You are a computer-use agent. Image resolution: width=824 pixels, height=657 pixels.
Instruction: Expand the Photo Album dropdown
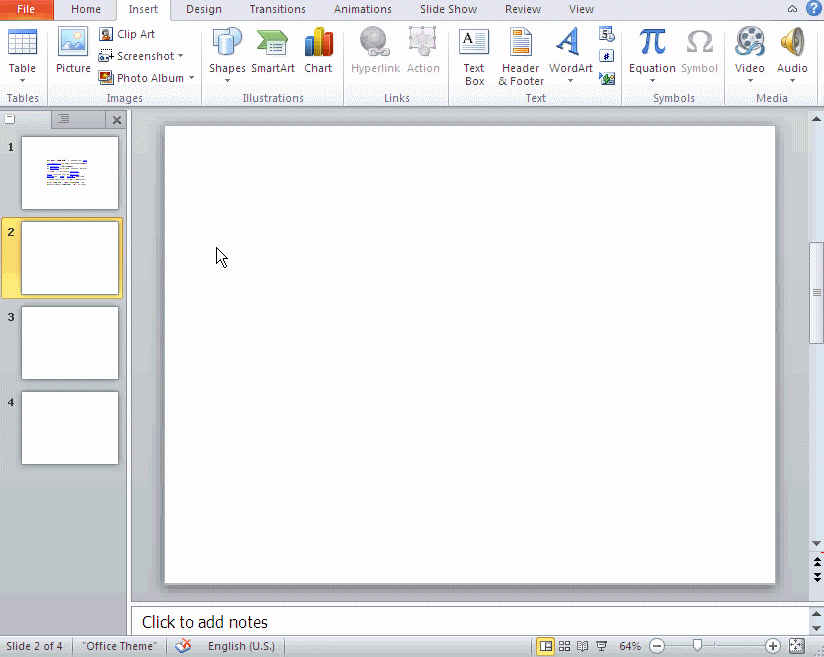tap(191, 78)
